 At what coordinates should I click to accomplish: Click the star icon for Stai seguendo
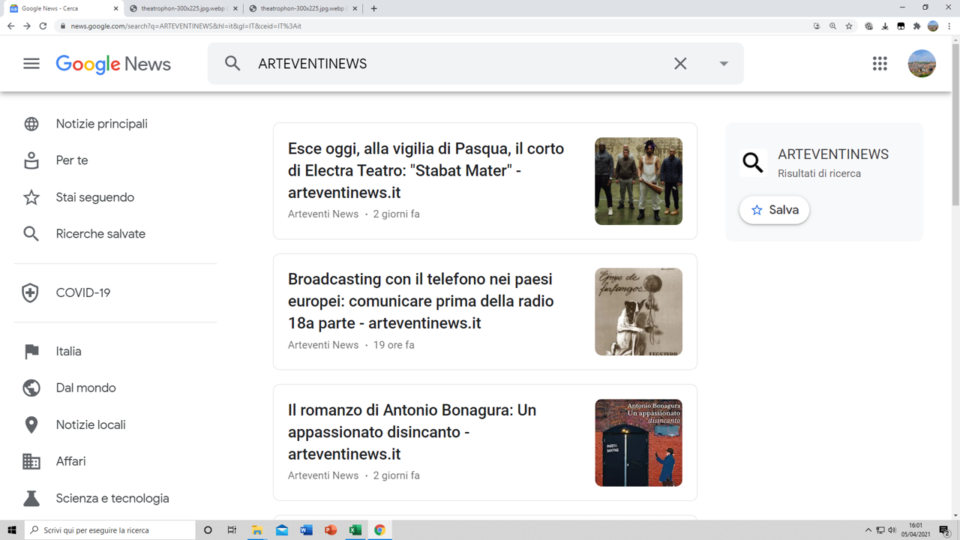click(31, 197)
